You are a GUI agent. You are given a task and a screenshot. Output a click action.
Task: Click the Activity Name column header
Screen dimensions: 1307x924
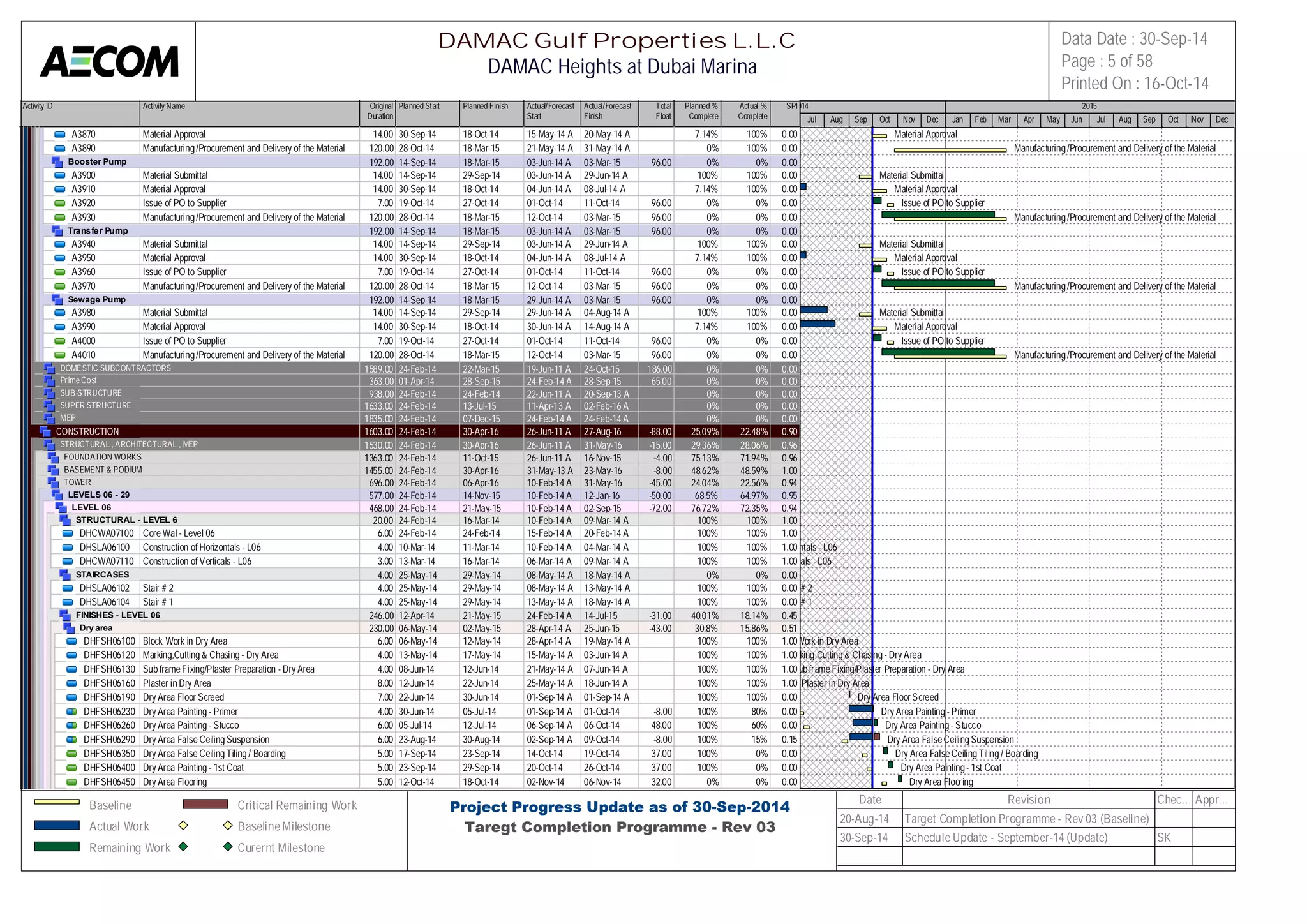click(250, 114)
